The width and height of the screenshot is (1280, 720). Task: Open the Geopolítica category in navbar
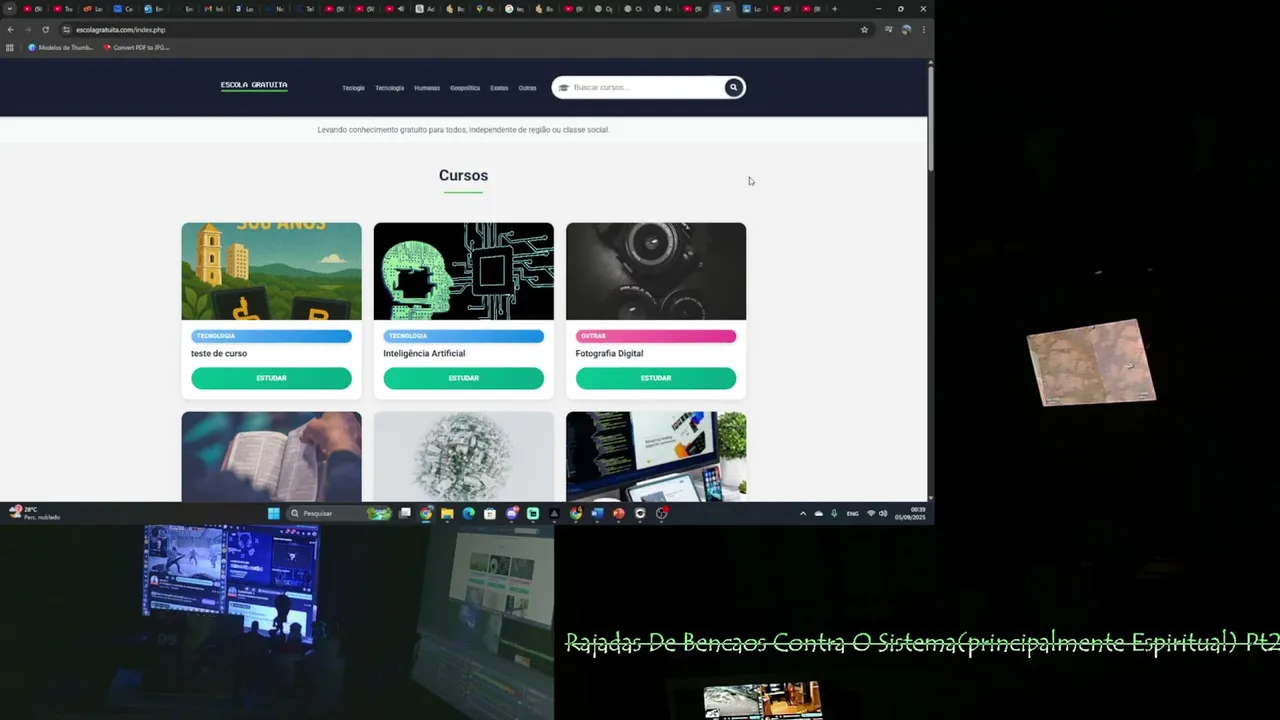[465, 88]
